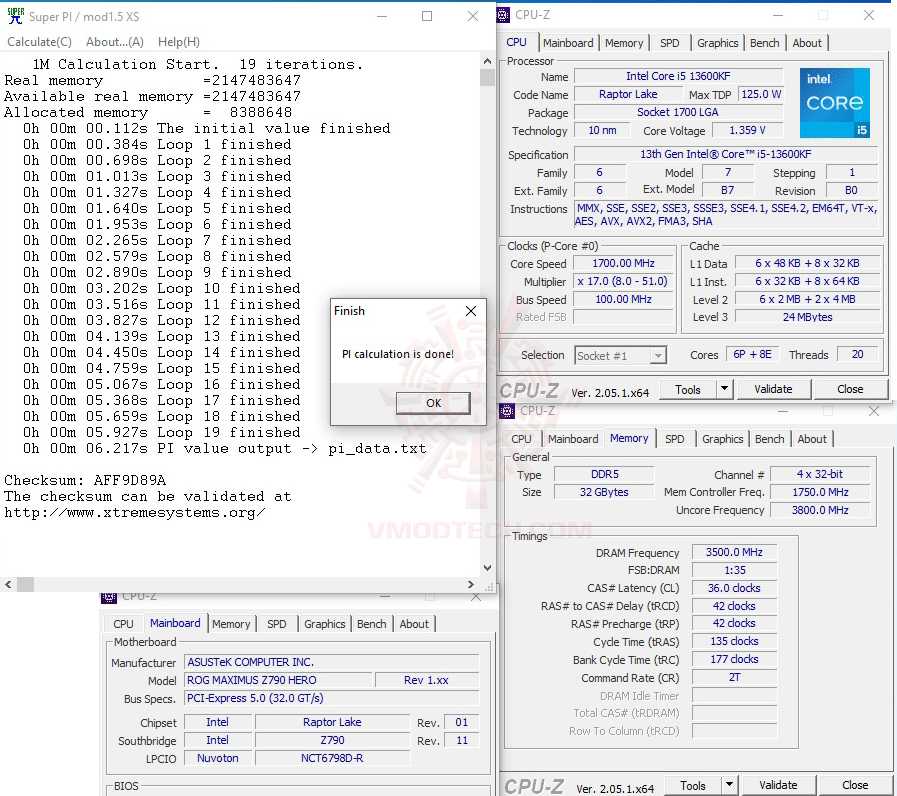This screenshot has height=796, width=897.
Task: Switch to the SPD tab in top CPU-Z window
Action: coord(670,42)
